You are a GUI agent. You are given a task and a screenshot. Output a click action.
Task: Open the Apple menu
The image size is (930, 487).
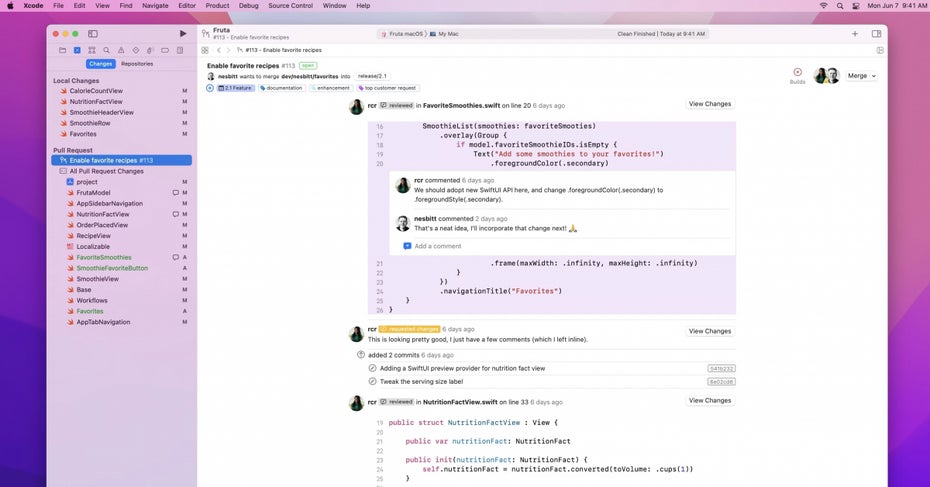click(x=10, y=5)
